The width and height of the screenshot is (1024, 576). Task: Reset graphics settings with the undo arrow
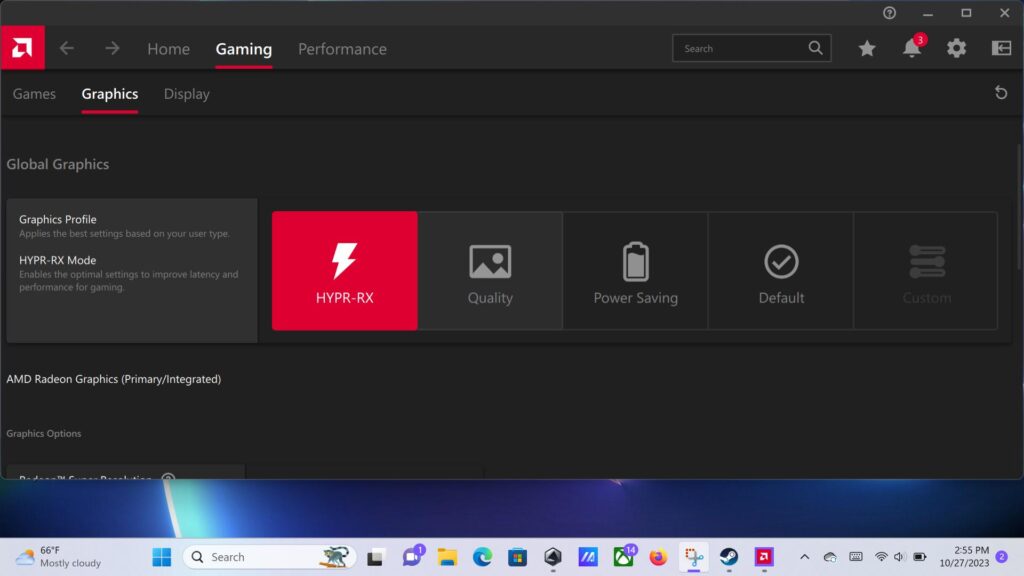1001,93
